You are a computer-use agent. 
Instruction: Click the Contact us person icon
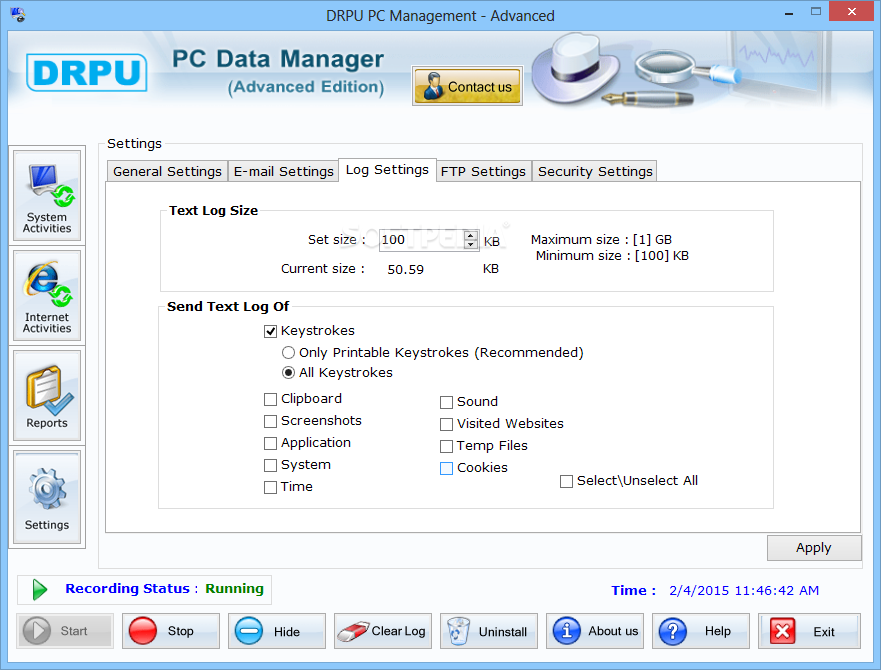pyautogui.click(x=433, y=86)
